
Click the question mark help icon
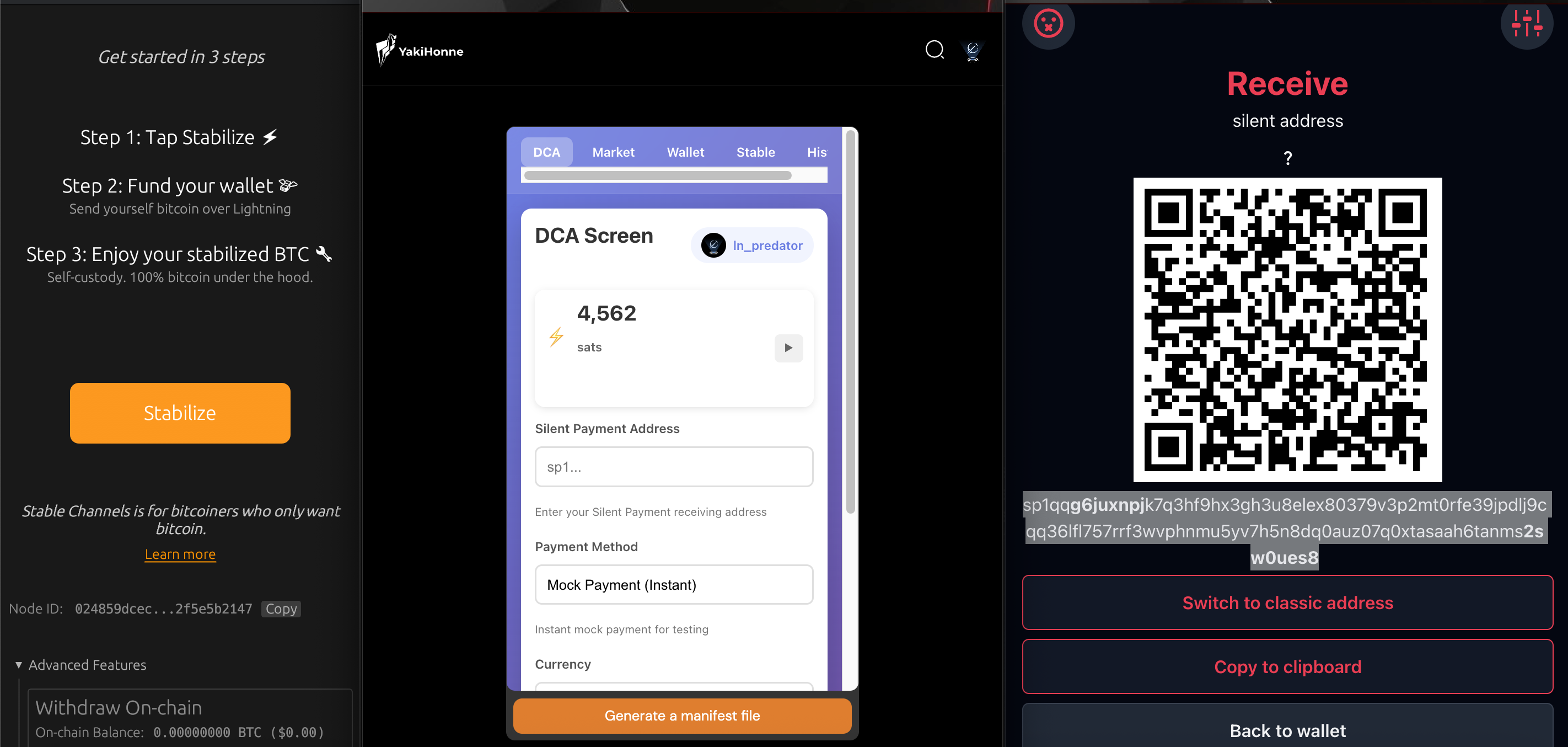[x=1287, y=158]
